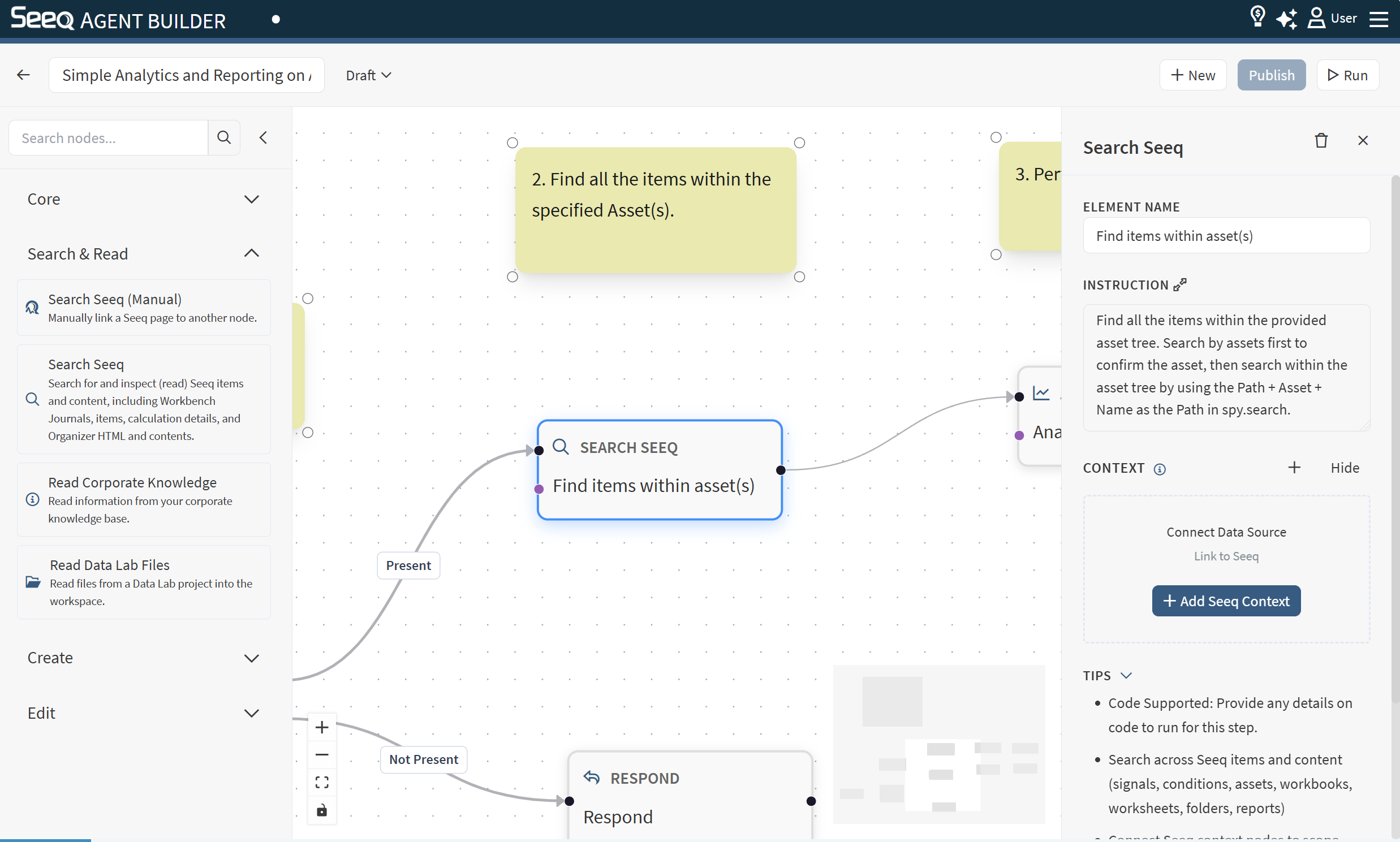
Task: Delete the Search Seeq node via trash icon
Action: coord(1321,140)
